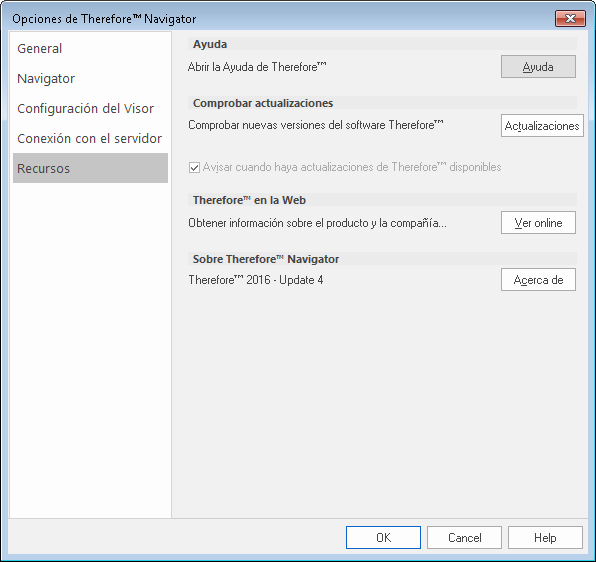
Task: Select Configuración del Visor in sidebar
Action: pyautogui.click(x=90, y=109)
